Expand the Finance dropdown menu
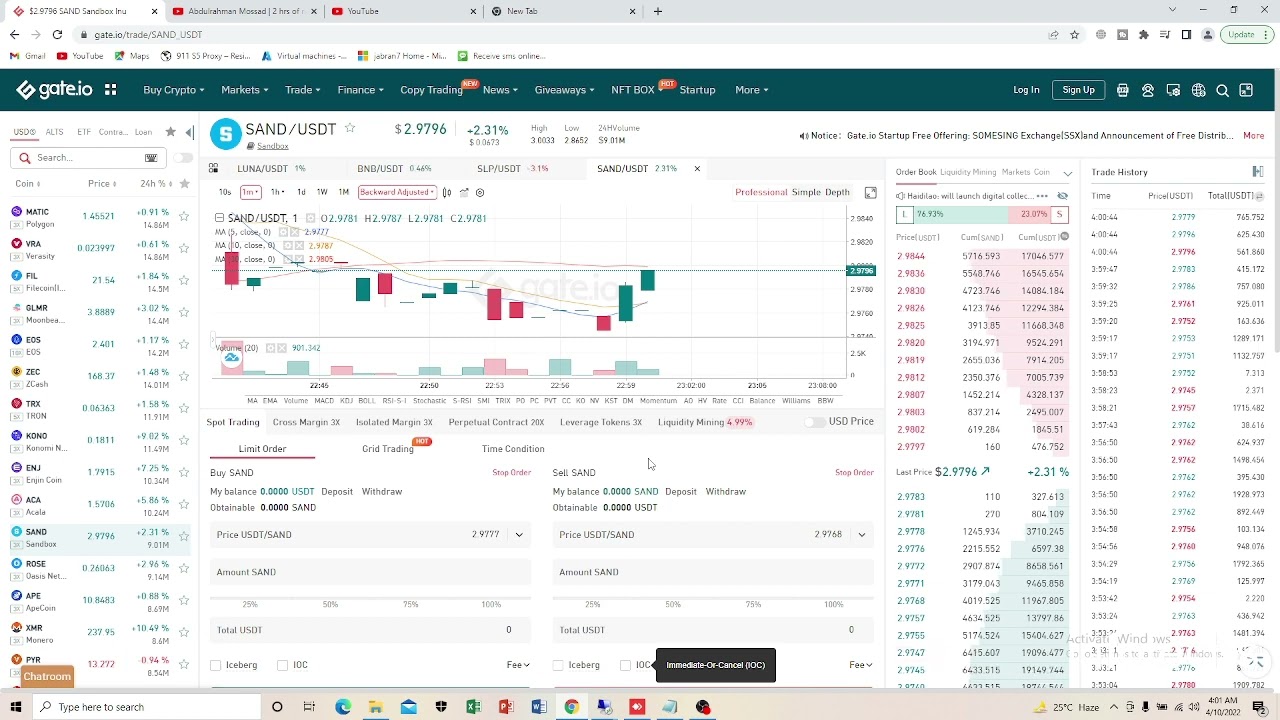 [x=360, y=90]
